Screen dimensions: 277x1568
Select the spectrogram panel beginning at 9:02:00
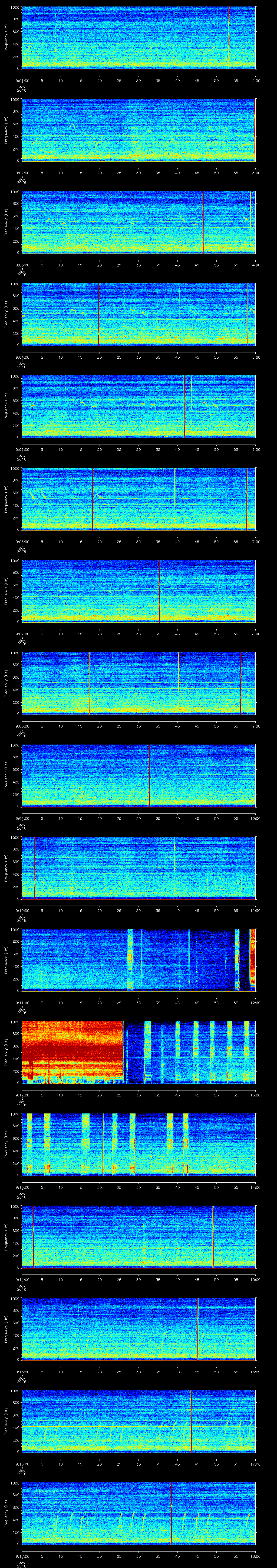click(139, 130)
